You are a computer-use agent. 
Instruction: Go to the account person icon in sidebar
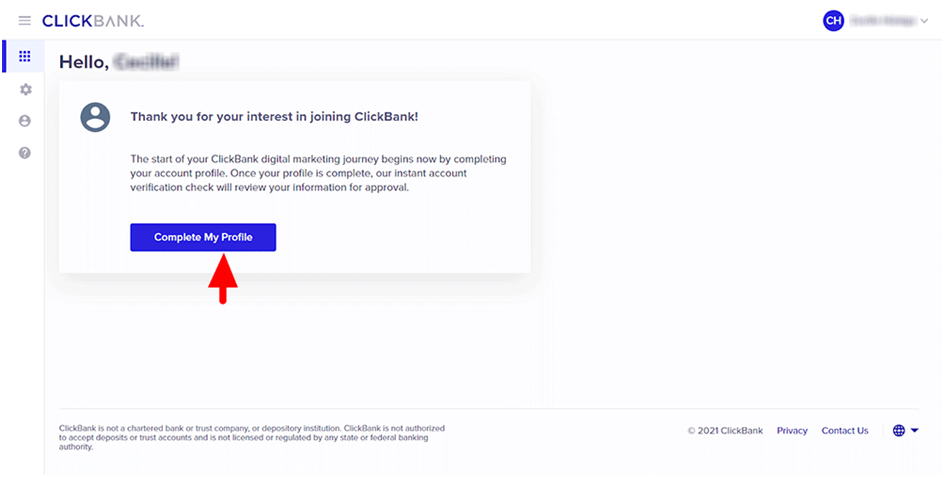point(25,121)
